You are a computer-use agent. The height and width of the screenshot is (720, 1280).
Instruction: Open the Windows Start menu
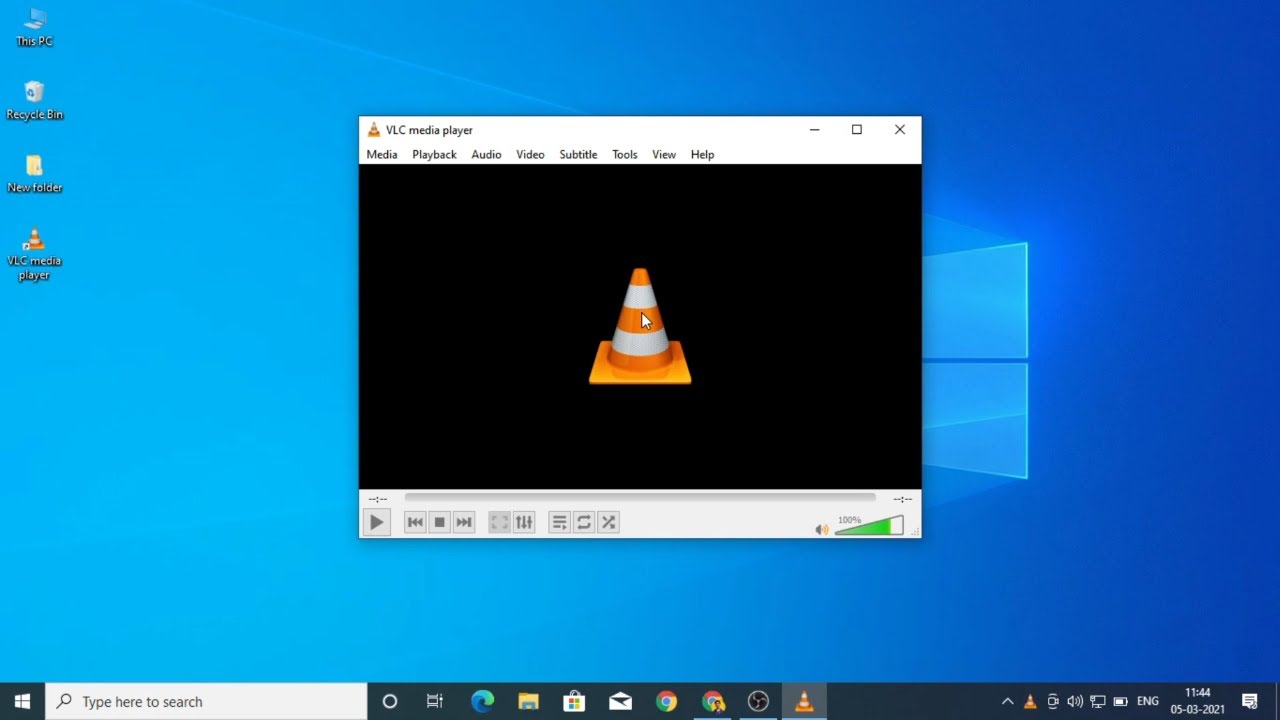(x=22, y=701)
